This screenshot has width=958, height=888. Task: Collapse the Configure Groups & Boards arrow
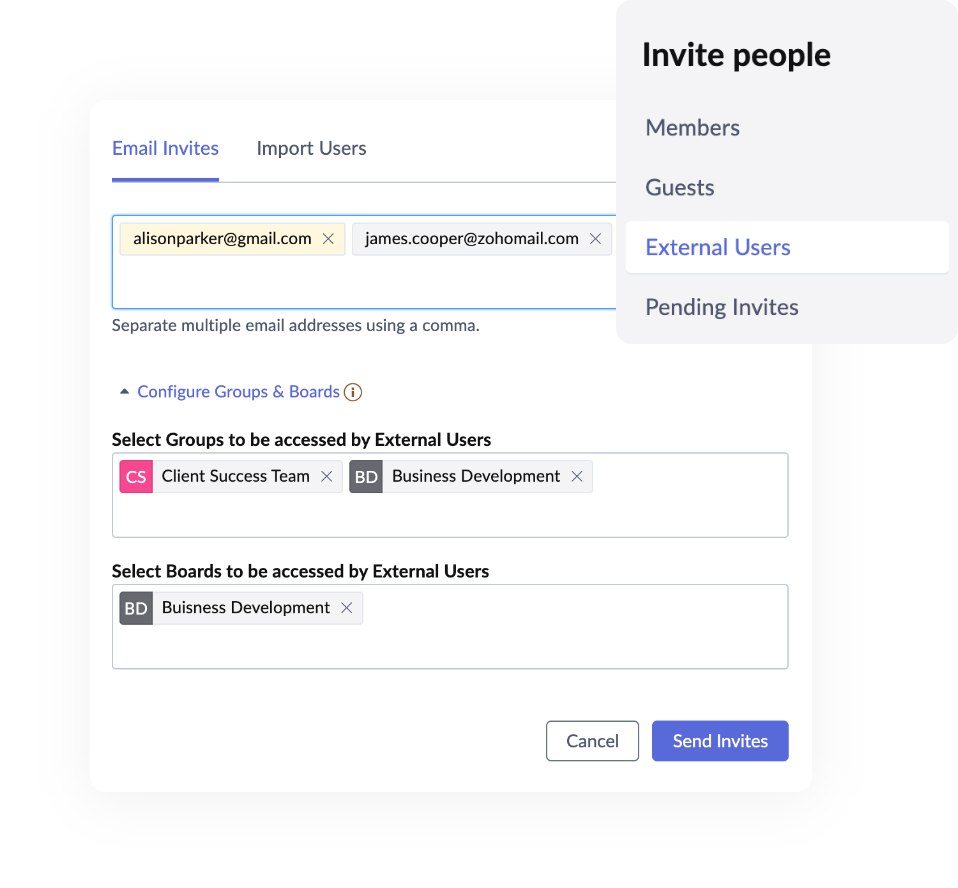click(124, 392)
